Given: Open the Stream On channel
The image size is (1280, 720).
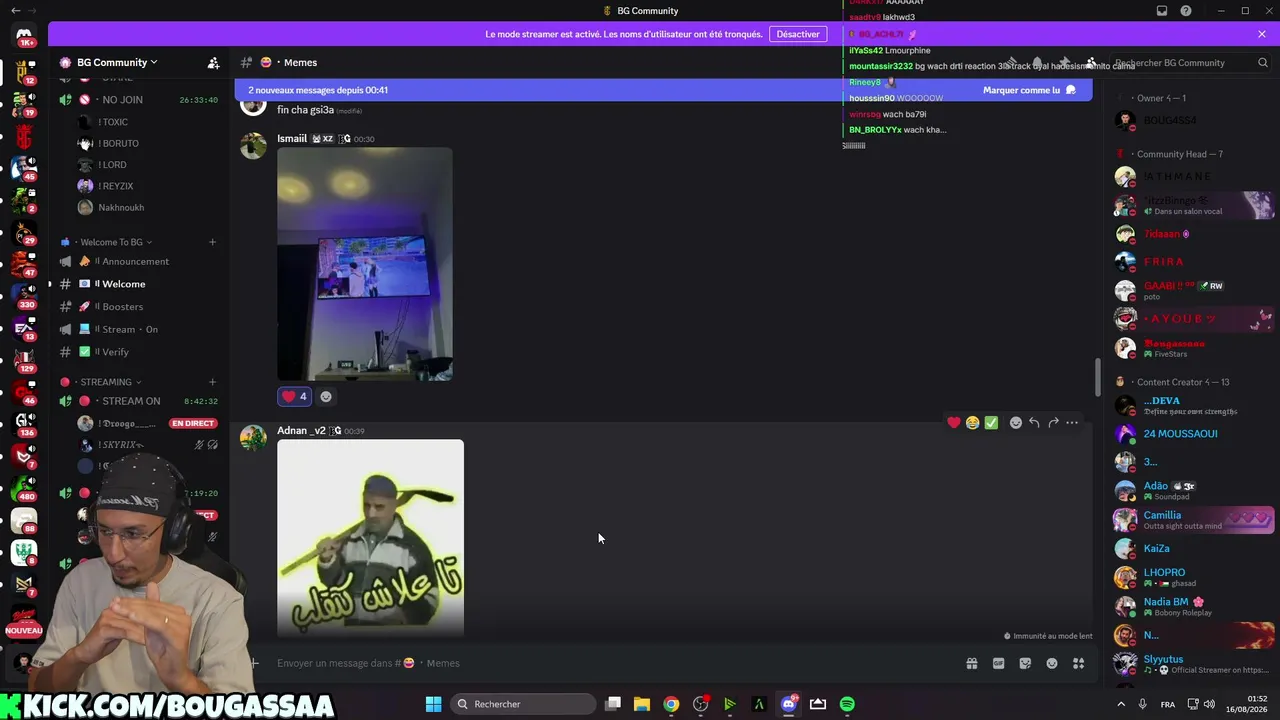Looking at the screenshot, I should [139, 329].
